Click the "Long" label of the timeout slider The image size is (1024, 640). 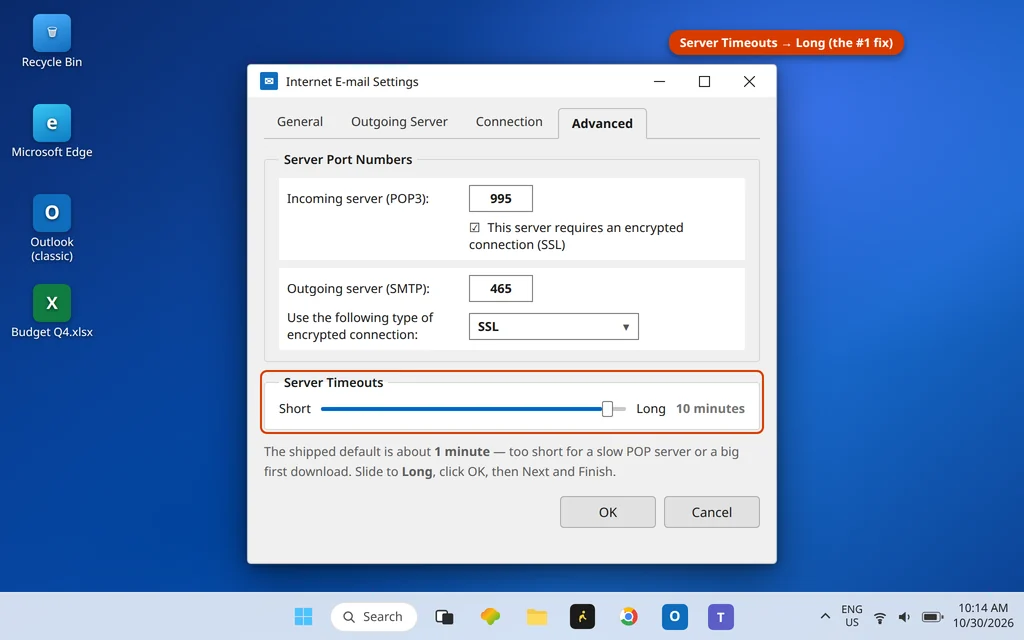coord(650,409)
